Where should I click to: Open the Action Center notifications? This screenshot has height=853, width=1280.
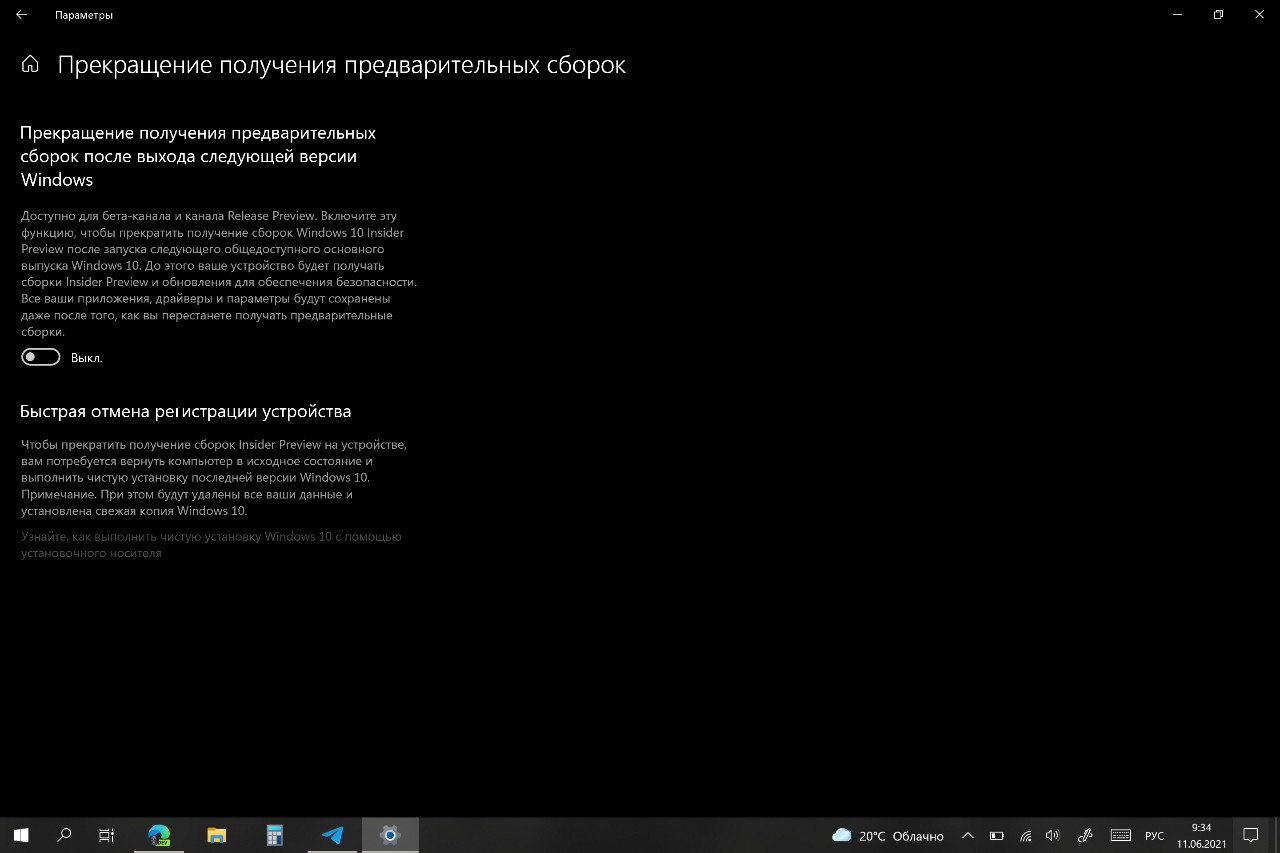pyautogui.click(x=1250, y=835)
